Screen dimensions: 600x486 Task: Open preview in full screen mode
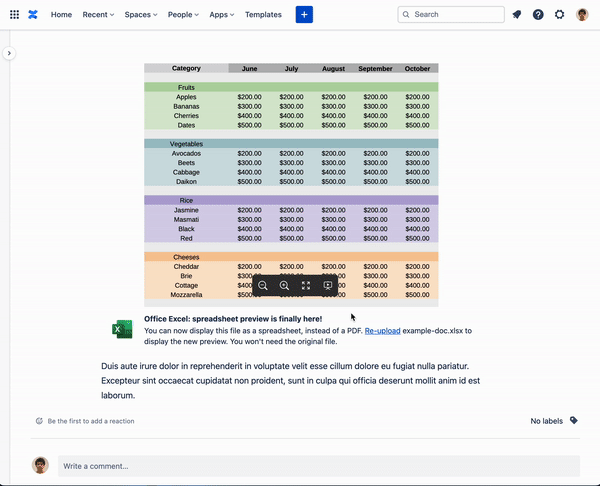306,285
